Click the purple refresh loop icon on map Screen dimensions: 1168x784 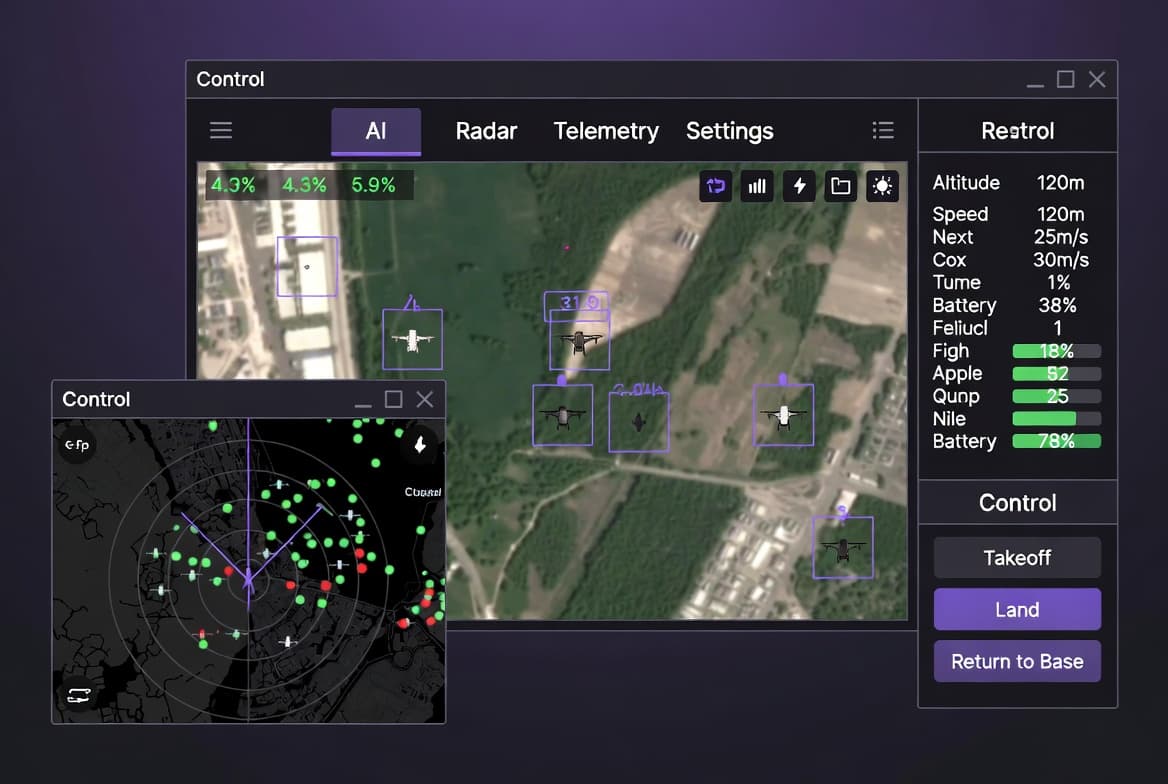pyautogui.click(x=716, y=186)
